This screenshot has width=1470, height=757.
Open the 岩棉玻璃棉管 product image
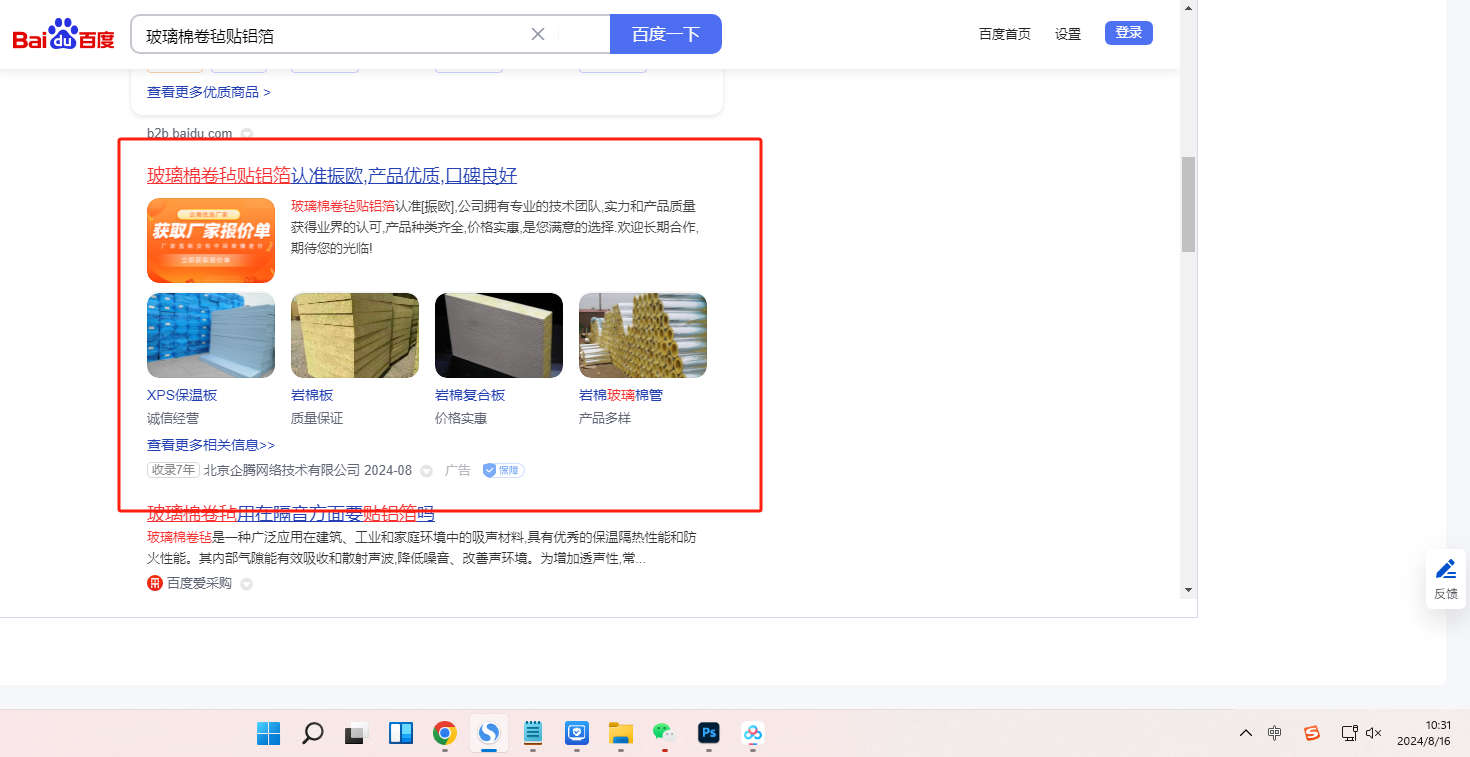tap(643, 335)
